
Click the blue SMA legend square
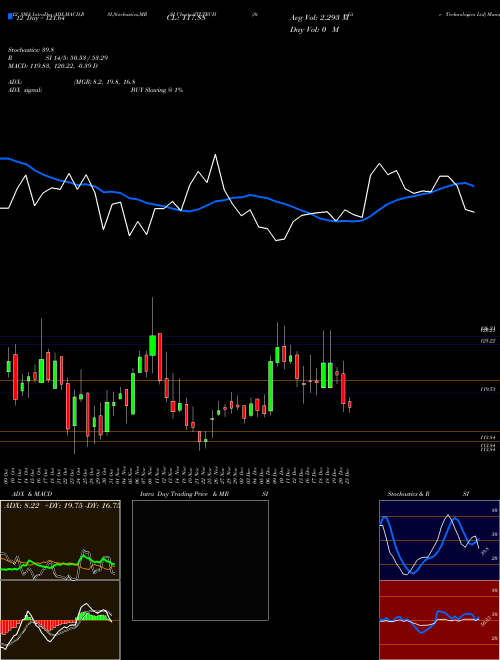pos(11,16)
